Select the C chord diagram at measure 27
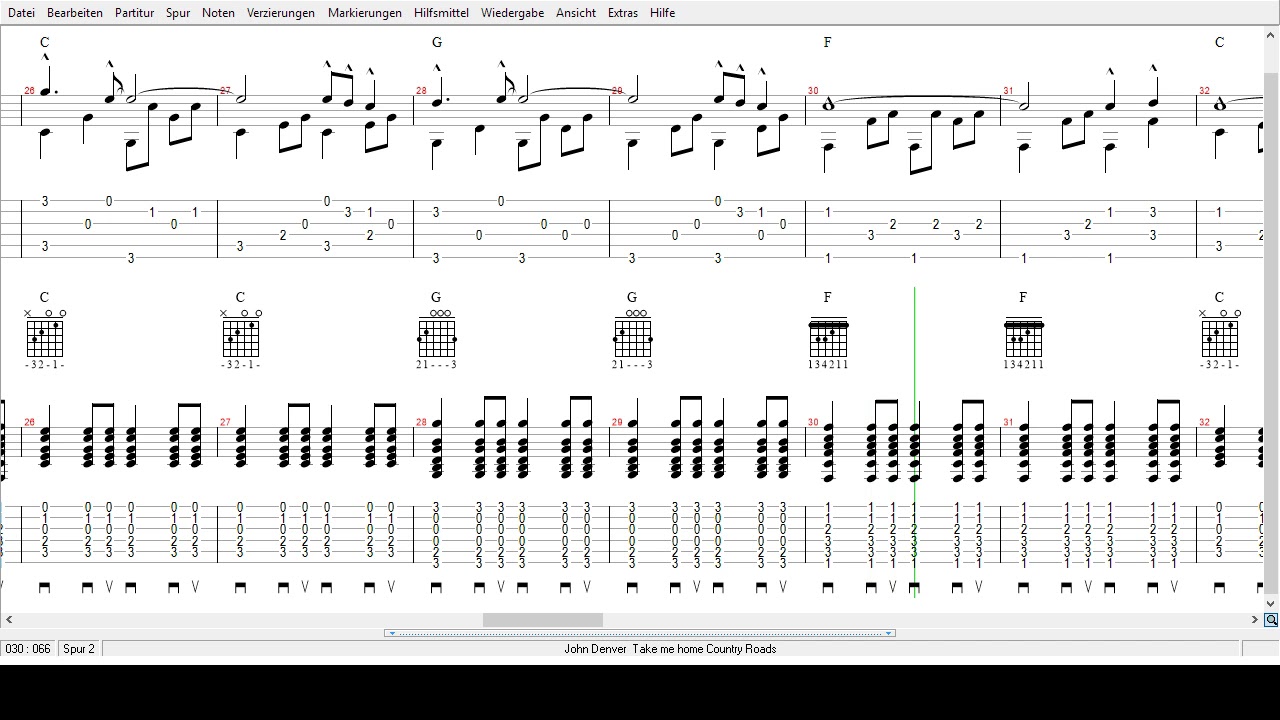Viewport: 1280px width, 720px height. (x=241, y=333)
